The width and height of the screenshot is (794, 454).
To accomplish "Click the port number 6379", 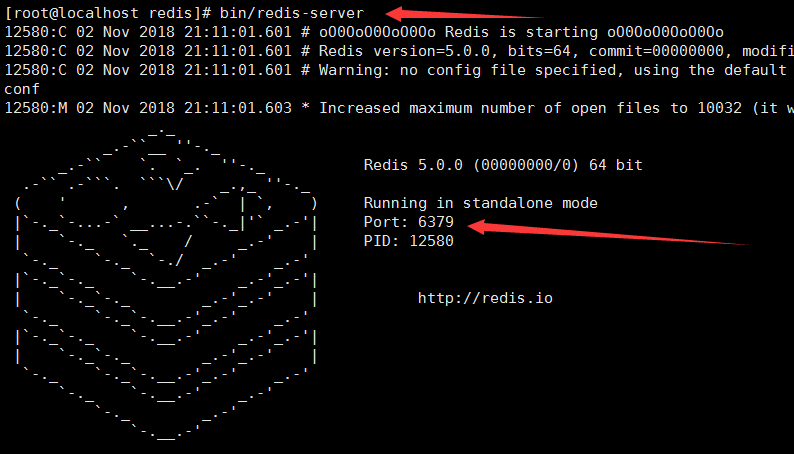I will pos(435,222).
